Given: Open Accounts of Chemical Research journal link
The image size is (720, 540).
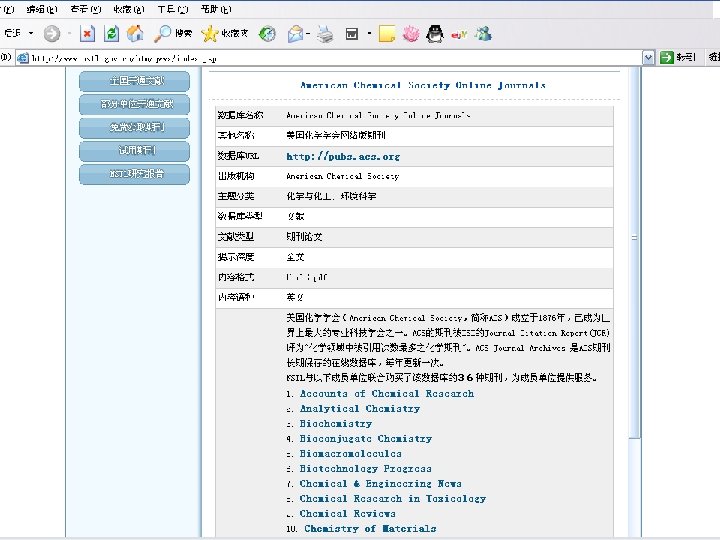Looking at the screenshot, I should click(387, 394).
